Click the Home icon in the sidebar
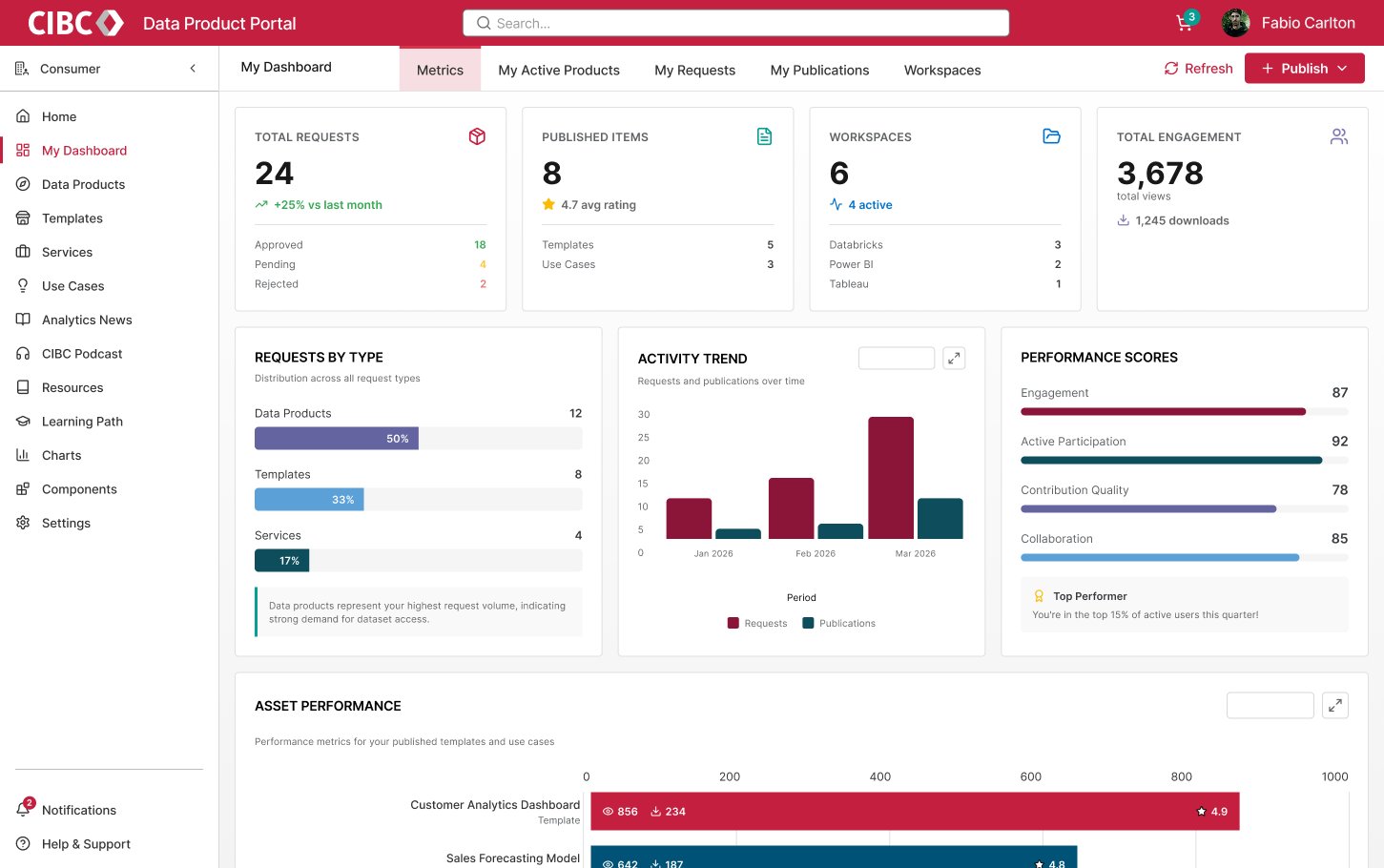 click(x=23, y=116)
